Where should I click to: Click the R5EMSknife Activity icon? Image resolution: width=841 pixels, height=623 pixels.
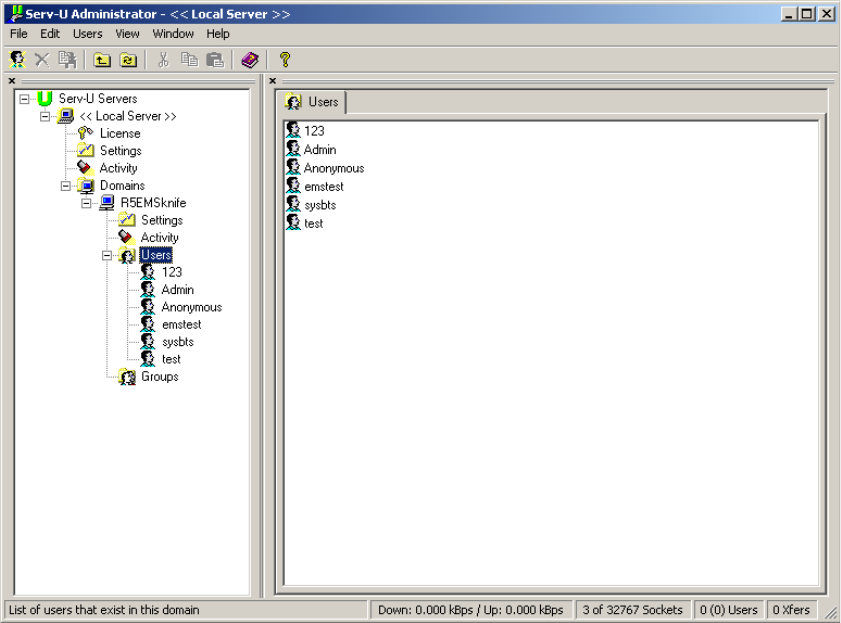coord(127,237)
